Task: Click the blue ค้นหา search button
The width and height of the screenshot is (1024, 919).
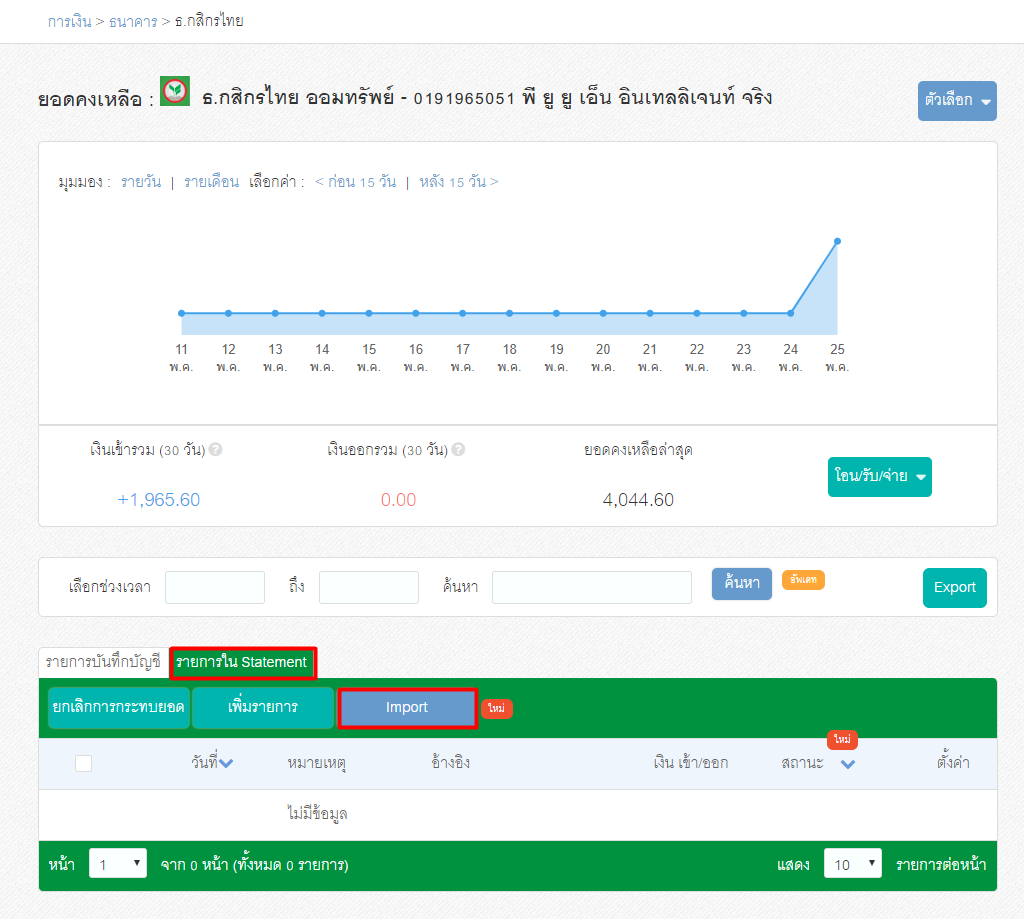Action: [742, 583]
